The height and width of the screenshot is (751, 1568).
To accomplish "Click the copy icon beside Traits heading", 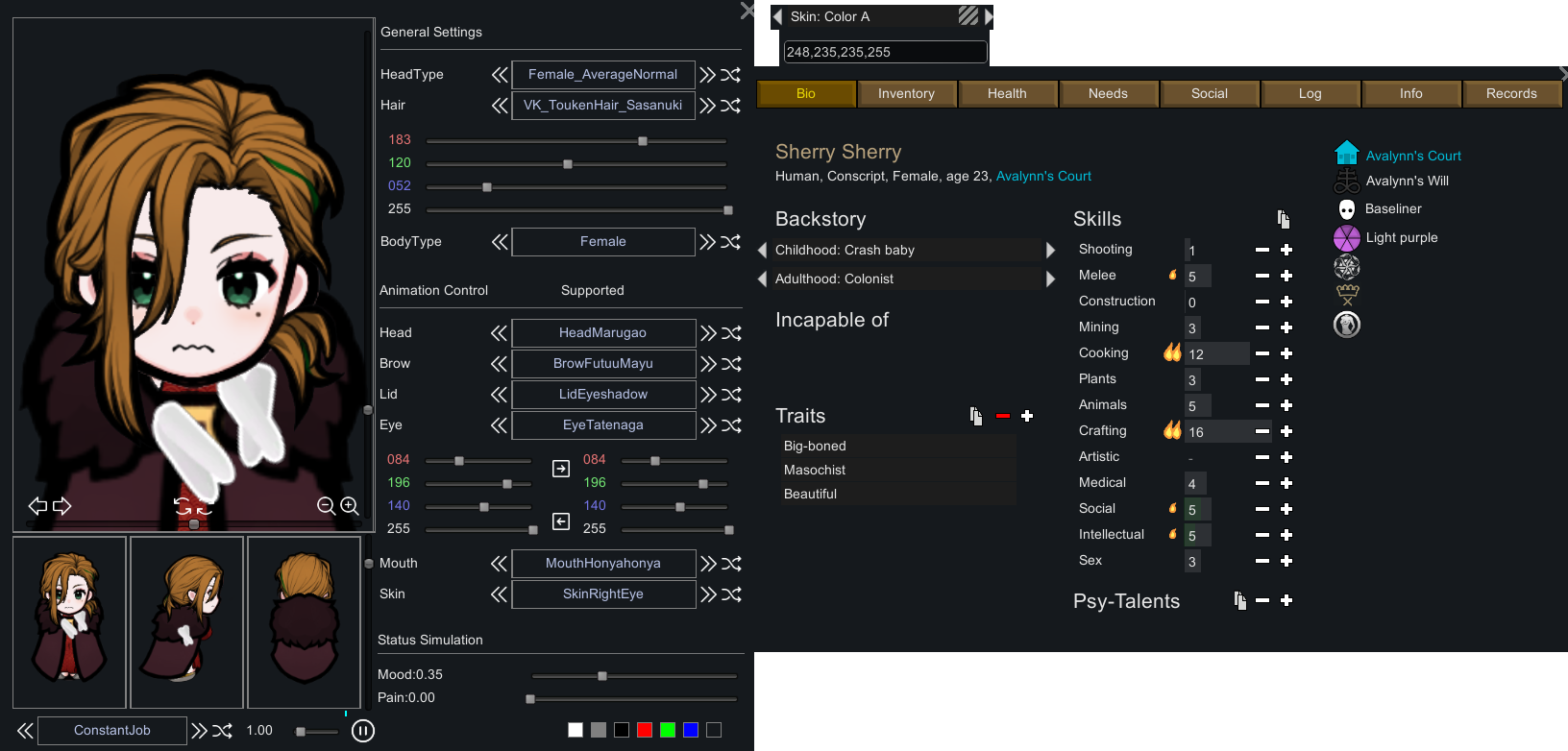I will point(976,416).
